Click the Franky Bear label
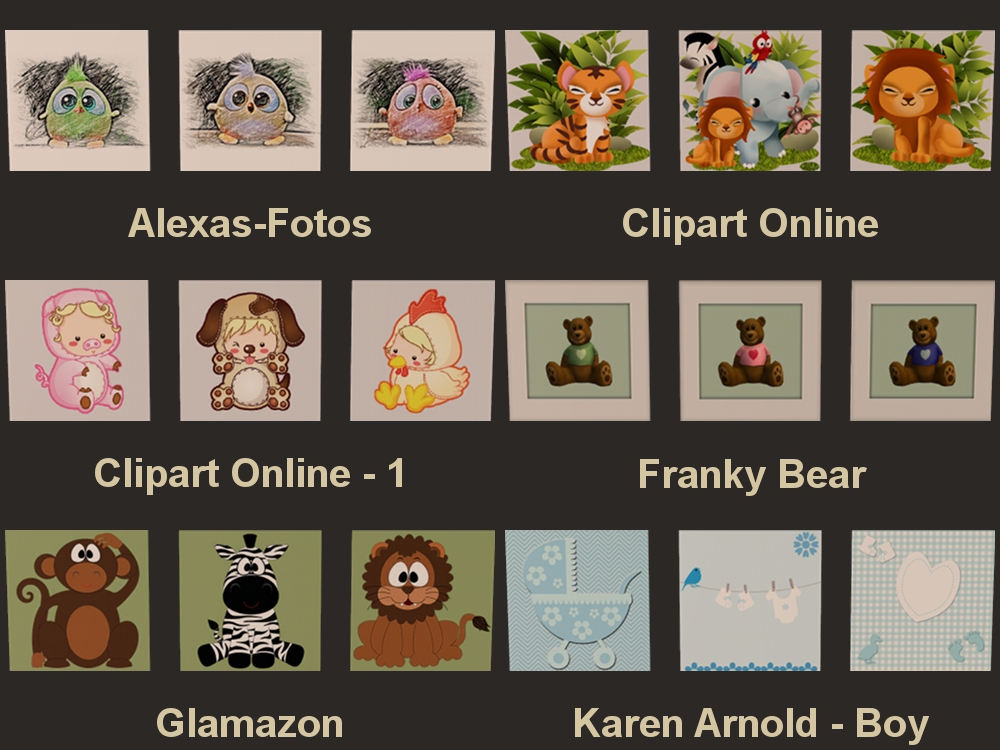This screenshot has height=750, width=1000. click(752, 474)
